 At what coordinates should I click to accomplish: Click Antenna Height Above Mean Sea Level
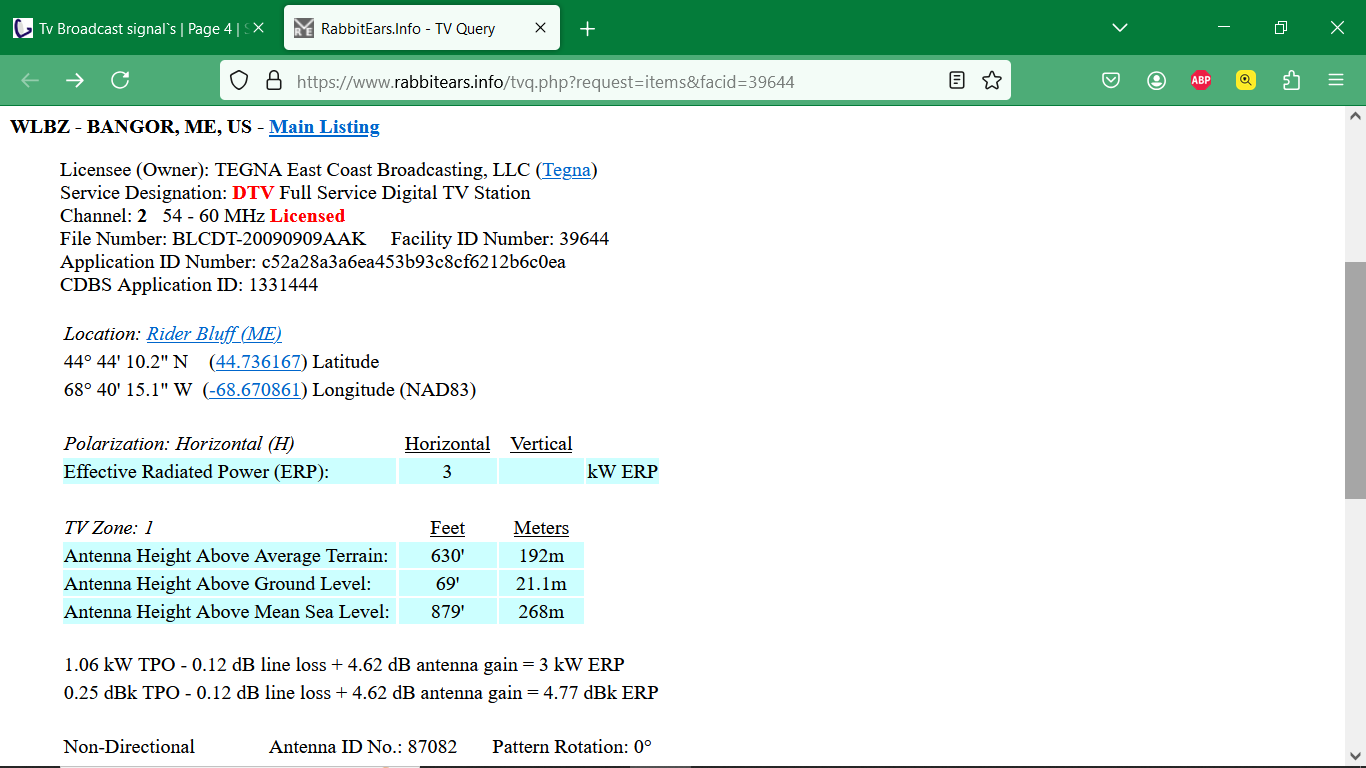[x=229, y=612]
